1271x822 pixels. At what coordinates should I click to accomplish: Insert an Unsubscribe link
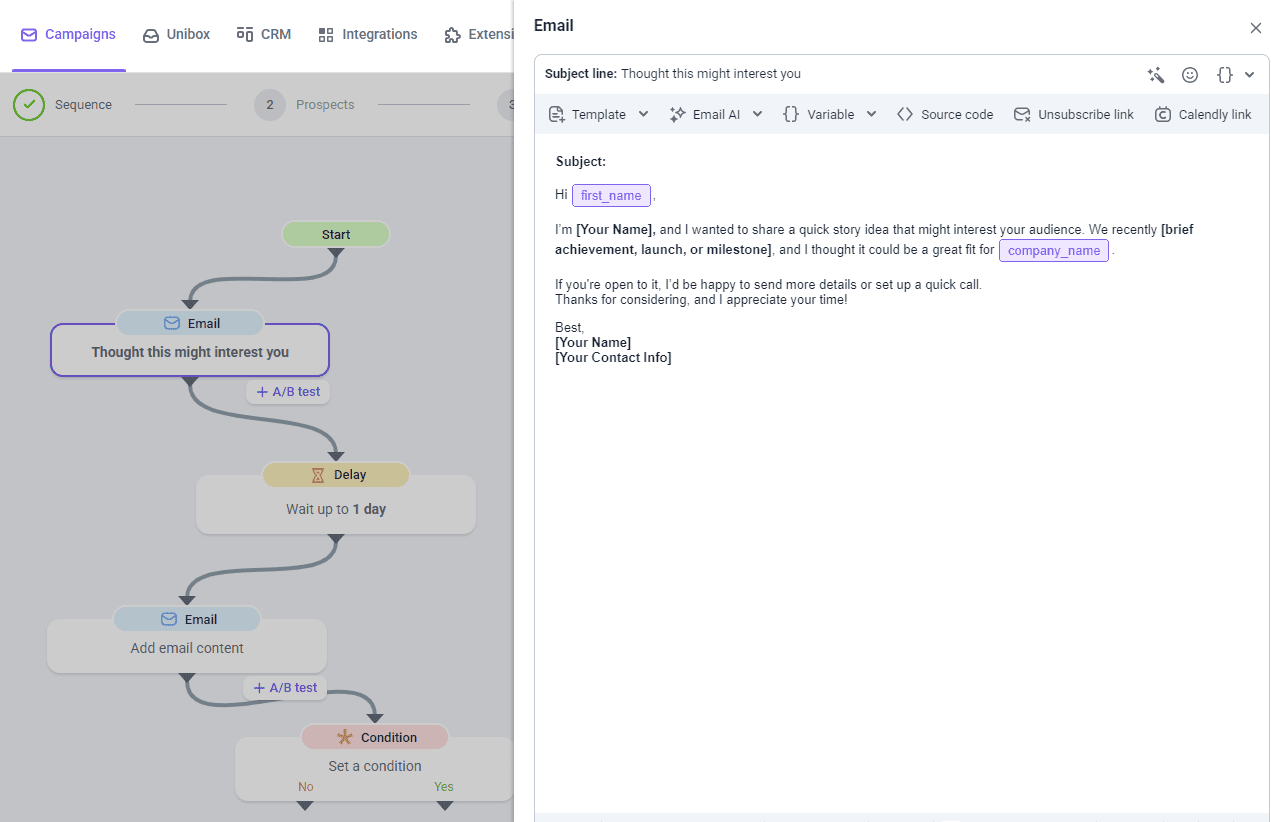[1074, 115]
